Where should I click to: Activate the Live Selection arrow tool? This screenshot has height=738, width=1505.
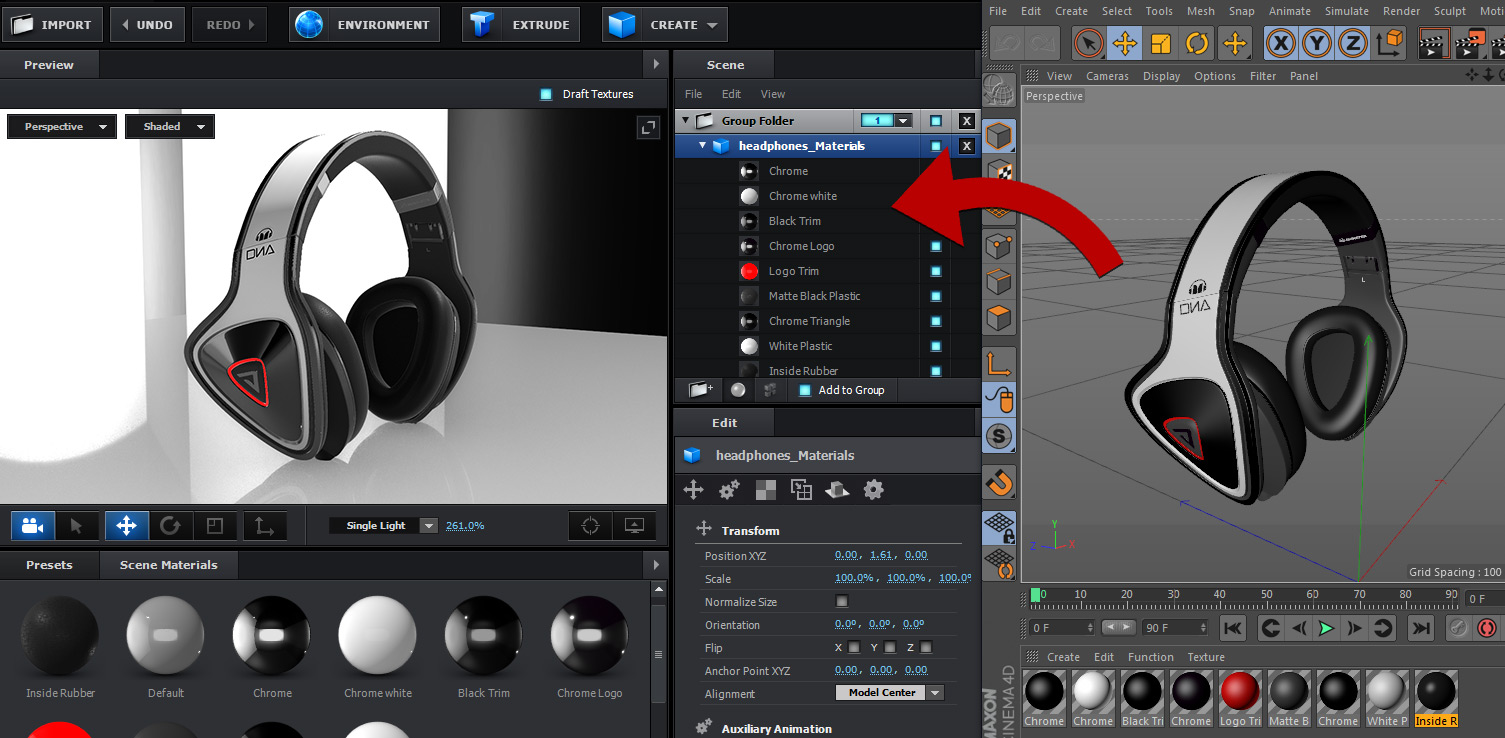(x=1088, y=44)
